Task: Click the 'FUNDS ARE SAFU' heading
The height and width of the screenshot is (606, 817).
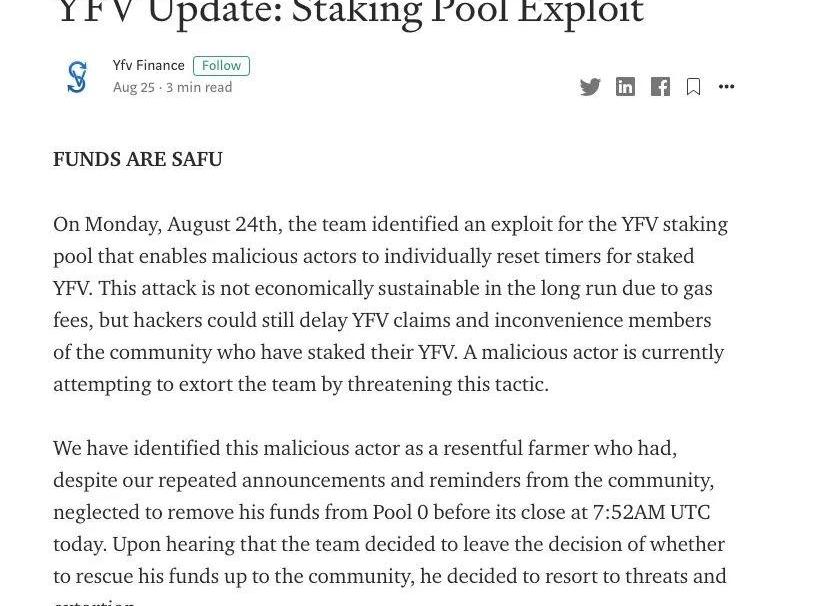Action: click(x=138, y=160)
